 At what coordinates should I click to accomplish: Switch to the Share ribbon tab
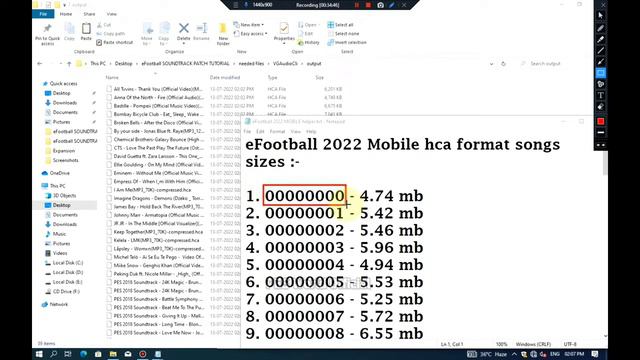(x=89, y=14)
